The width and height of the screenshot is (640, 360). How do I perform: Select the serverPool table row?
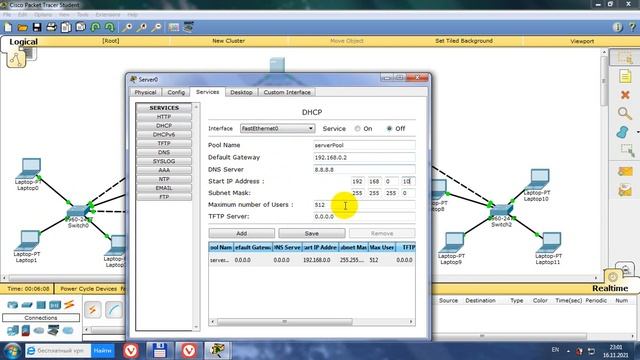click(312, 260)
